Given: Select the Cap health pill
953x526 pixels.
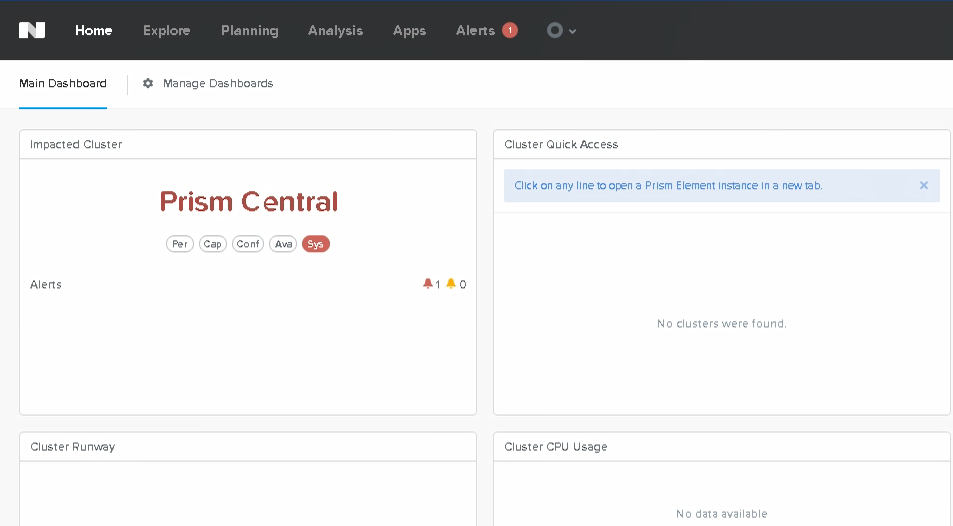Looking at the screenshot, I should pyautogui.click(x=213, y=244).
